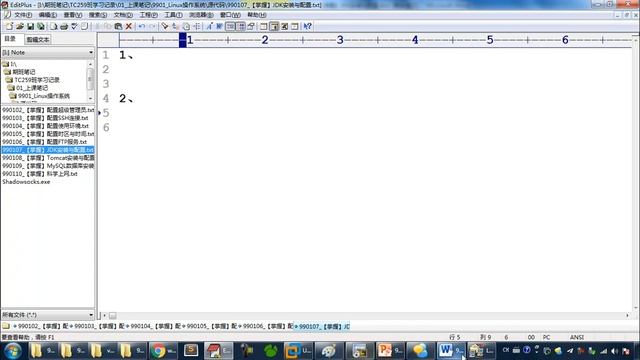640x360 pixels.
Task: Open file 990102 配置超级管理员.txt
Action: (48, 110)
